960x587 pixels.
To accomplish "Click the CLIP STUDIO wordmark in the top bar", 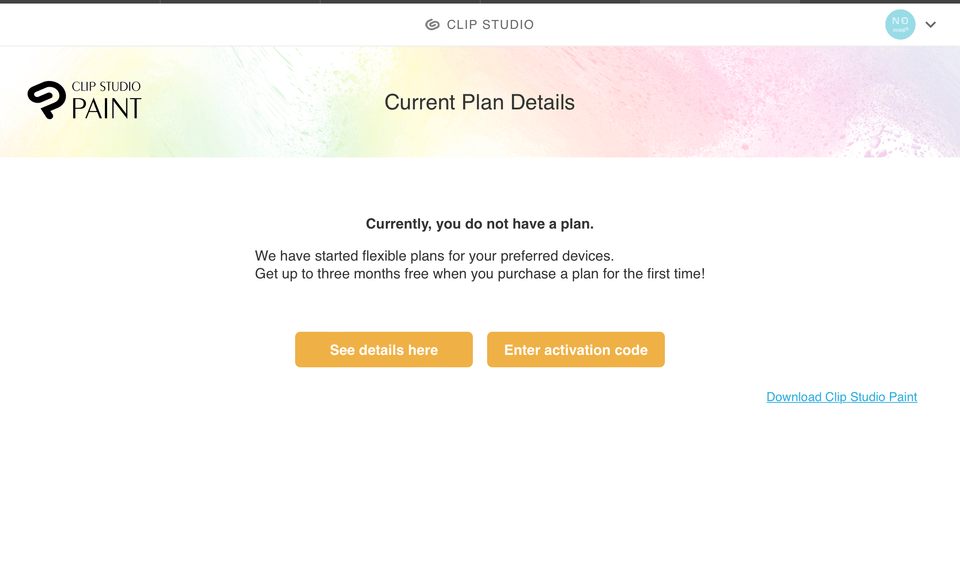I will (490, 24).
